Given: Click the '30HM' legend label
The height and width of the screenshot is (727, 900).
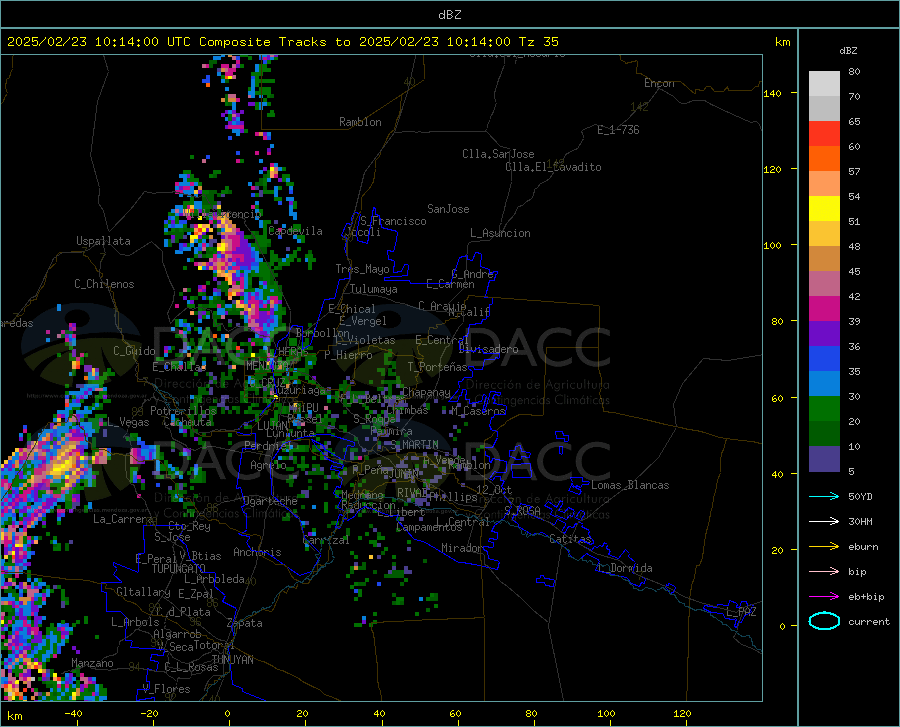Looking at the screenshot, I should [x=860, y=521].
